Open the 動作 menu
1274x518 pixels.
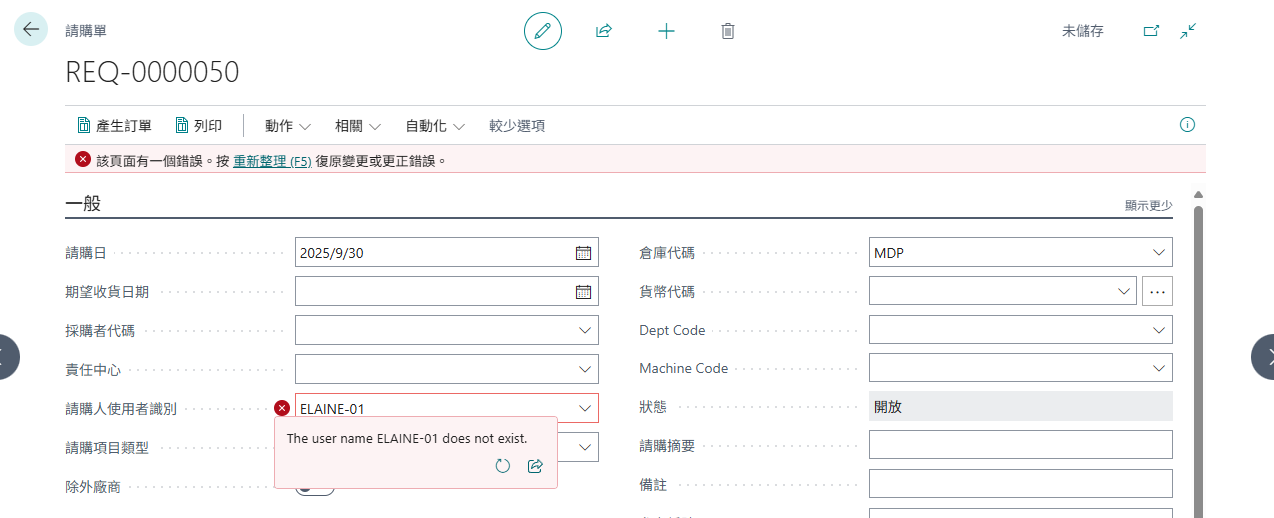(288, 126)
